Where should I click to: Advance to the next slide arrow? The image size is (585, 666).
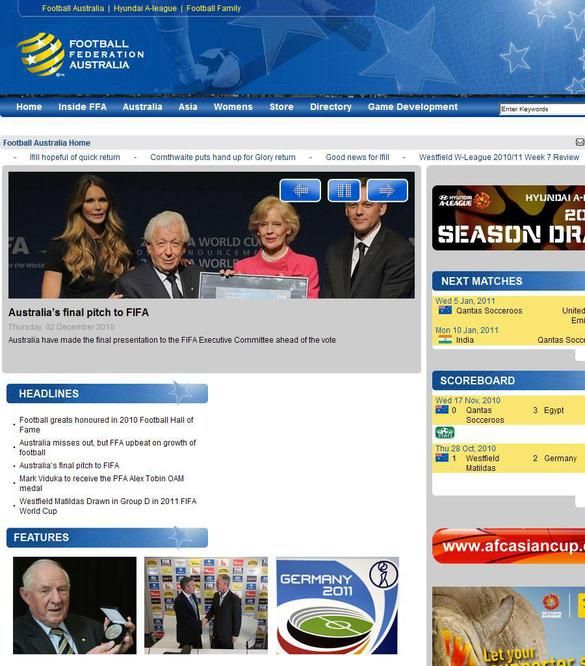point(387,190)
